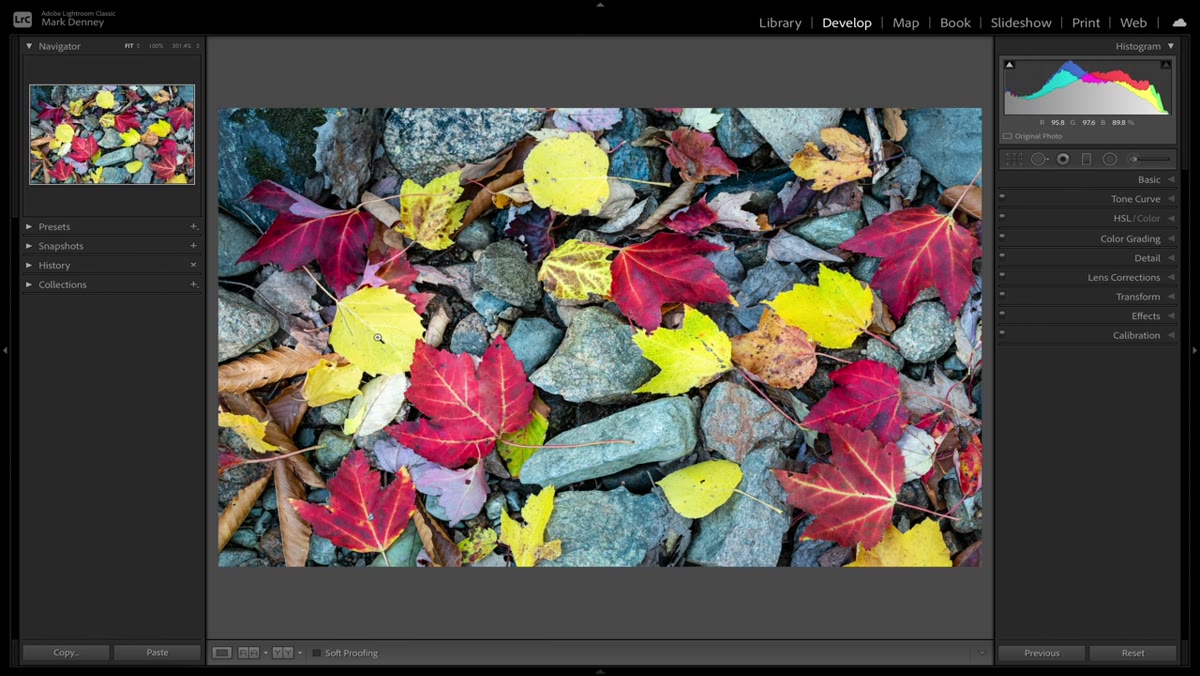This screenshot has height=676, width=1200.
Task: Toggle the Color Grading panel switch
Action: tap(1002, 236)
